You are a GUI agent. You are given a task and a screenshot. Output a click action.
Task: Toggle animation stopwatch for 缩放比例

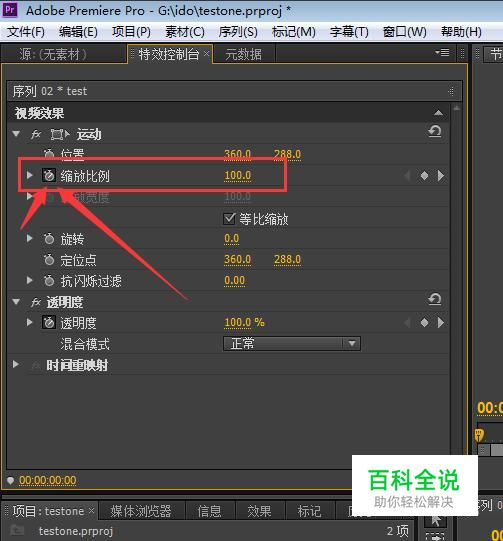point(49,176)
